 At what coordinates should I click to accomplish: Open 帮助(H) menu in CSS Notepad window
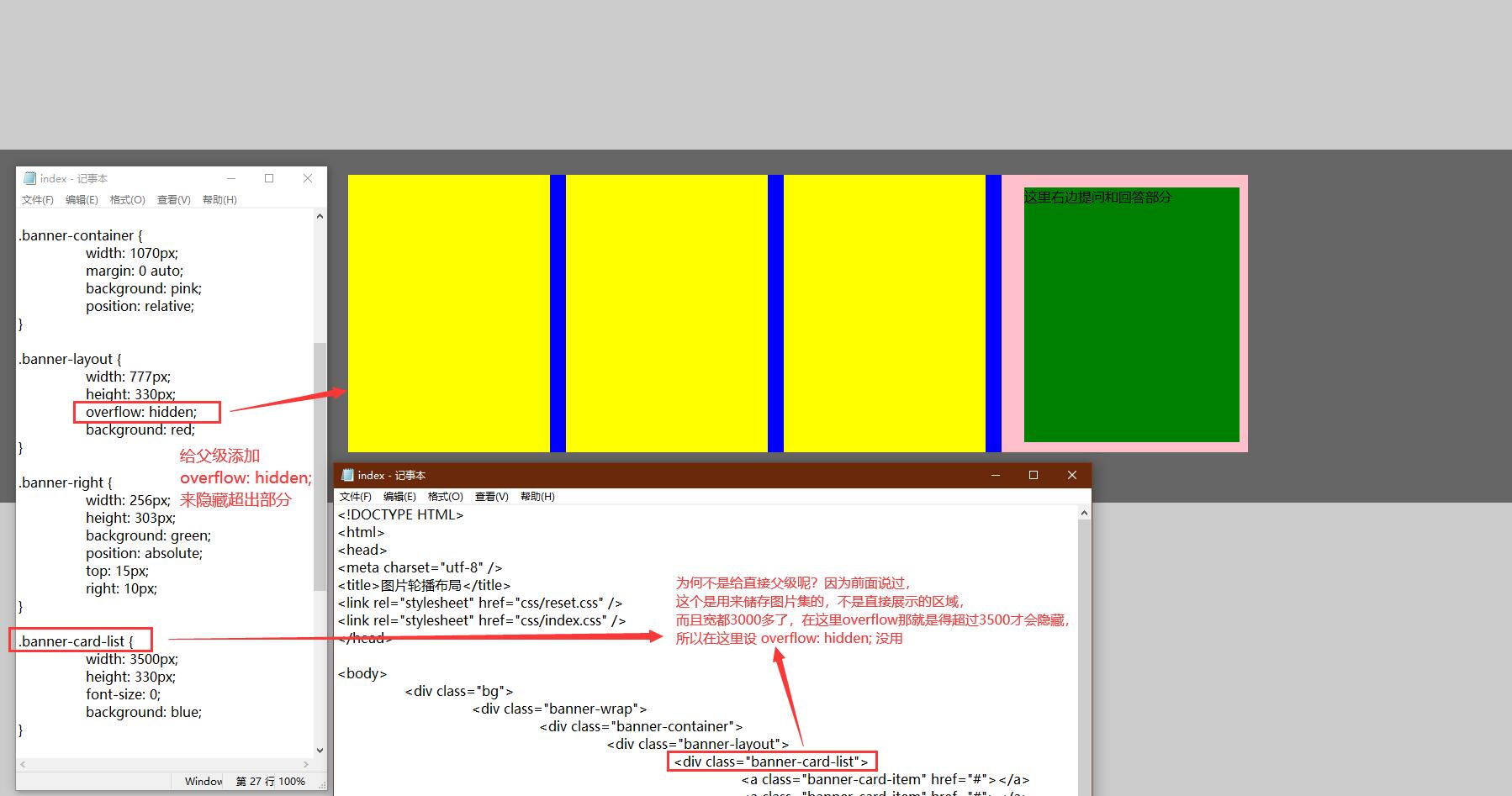pyautogui.click(x=219, y=200)
